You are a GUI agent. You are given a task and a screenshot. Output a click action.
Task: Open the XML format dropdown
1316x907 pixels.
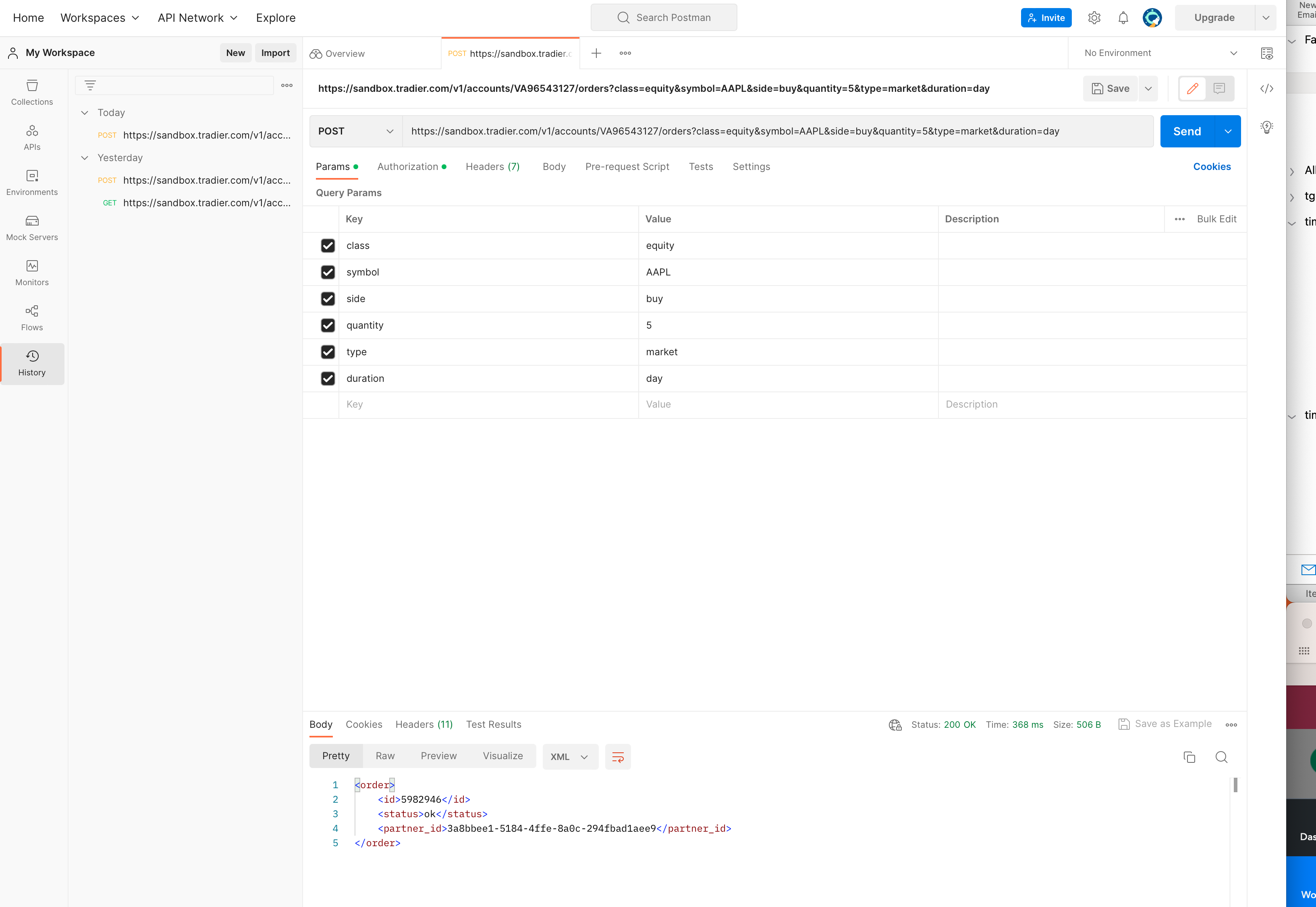point(570,757)
